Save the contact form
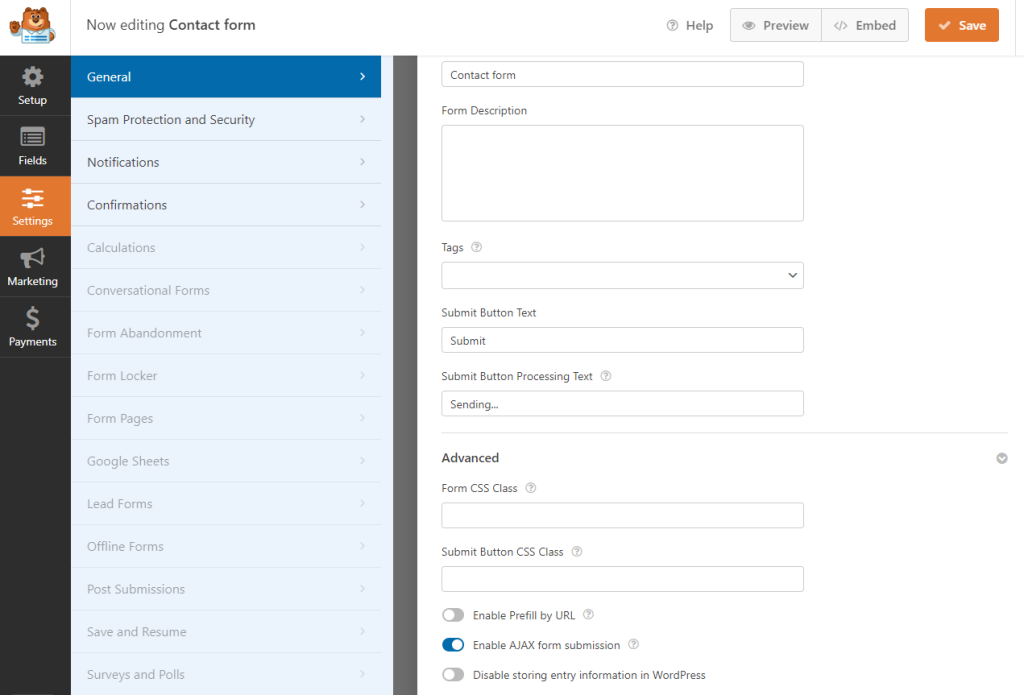 click(x=961, y=25)
